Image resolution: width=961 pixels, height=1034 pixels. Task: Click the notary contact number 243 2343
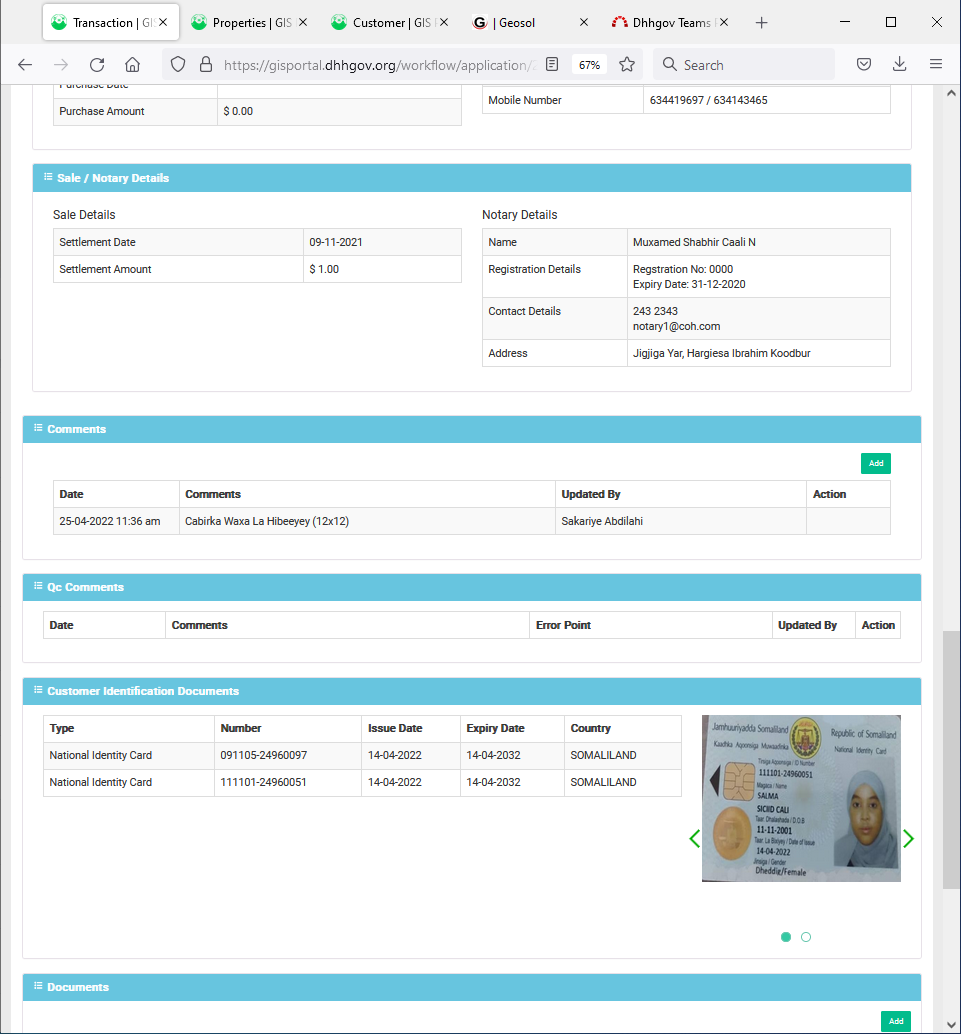(656, 311)
